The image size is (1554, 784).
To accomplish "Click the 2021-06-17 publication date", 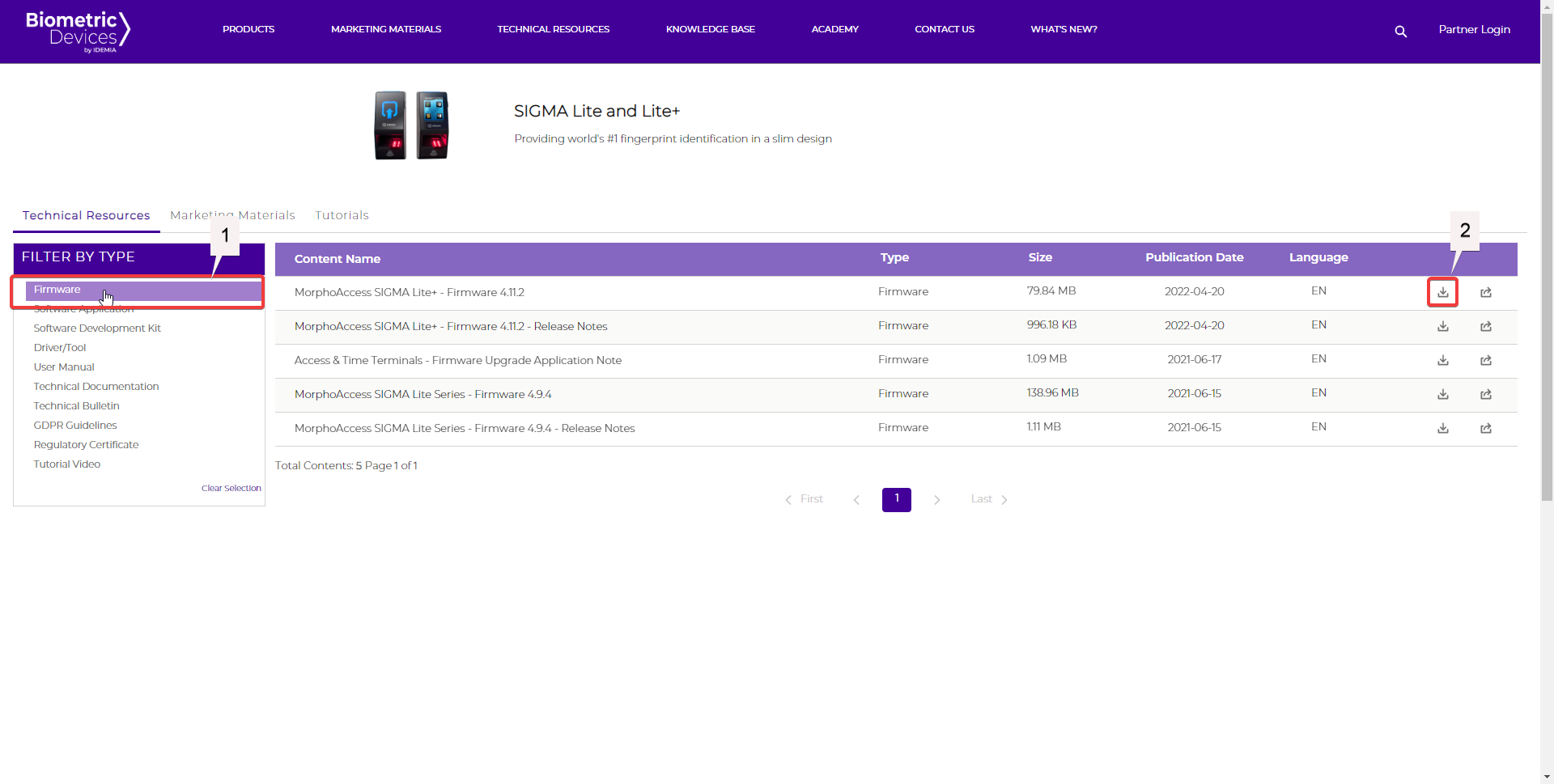I will 1195,359.
